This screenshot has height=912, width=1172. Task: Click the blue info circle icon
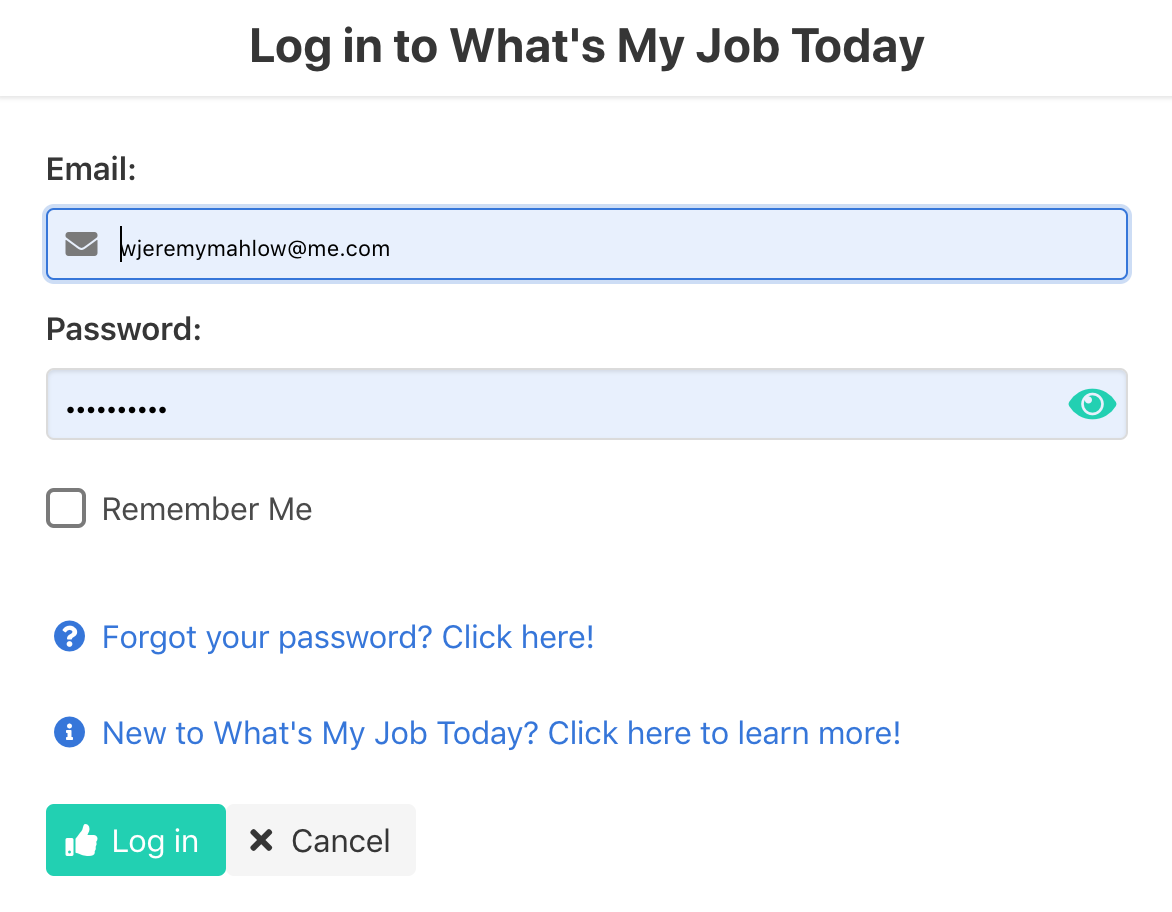click(x=70, y=733)
